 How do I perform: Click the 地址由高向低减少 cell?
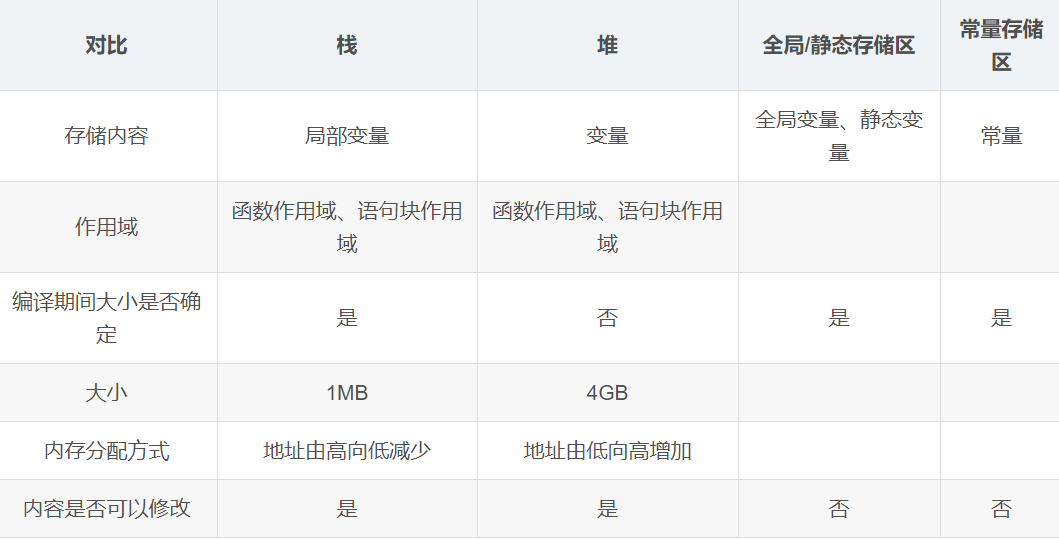[x=346, y=451]
